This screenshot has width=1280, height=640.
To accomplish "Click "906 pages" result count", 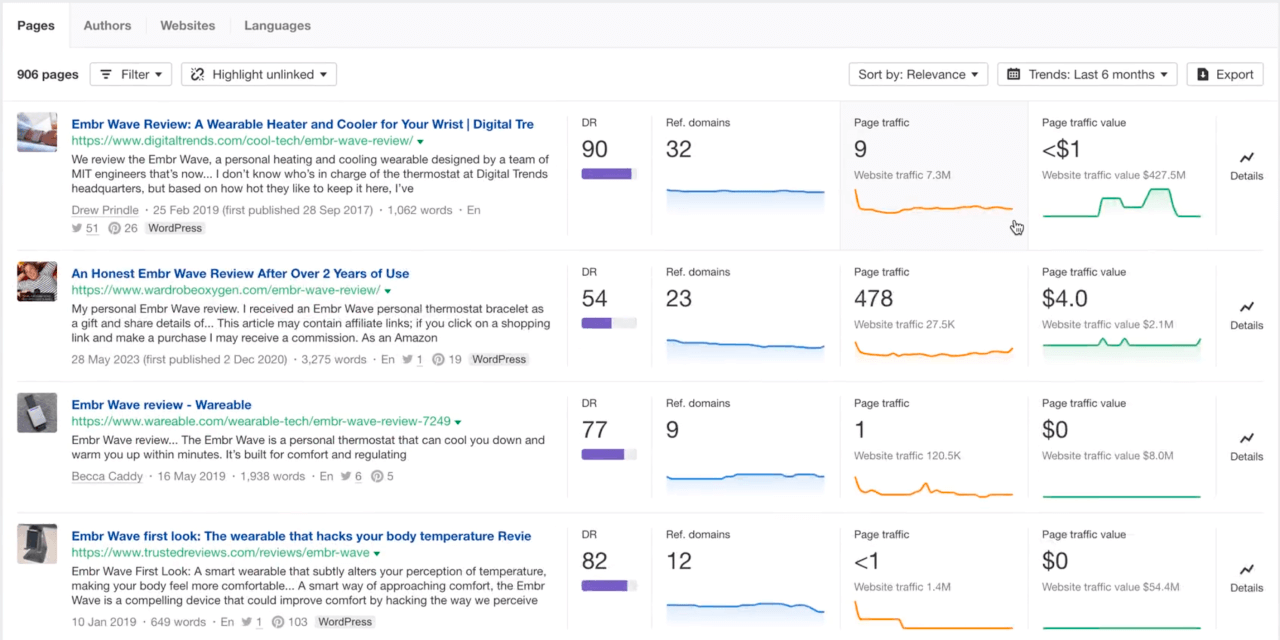I will (x=48, y=74).
